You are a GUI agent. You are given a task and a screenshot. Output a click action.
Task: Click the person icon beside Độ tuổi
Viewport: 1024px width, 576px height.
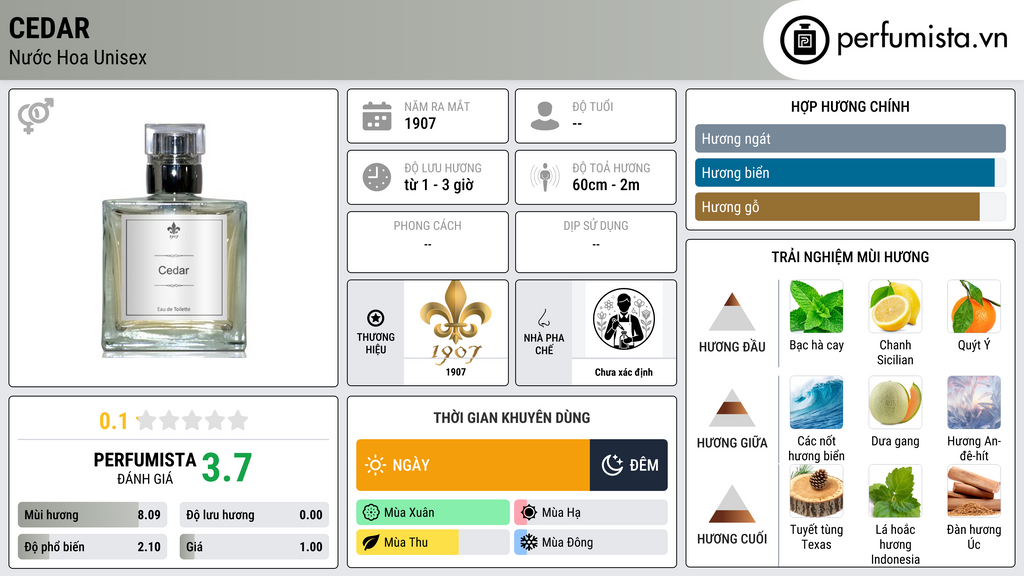coord(545,116)
